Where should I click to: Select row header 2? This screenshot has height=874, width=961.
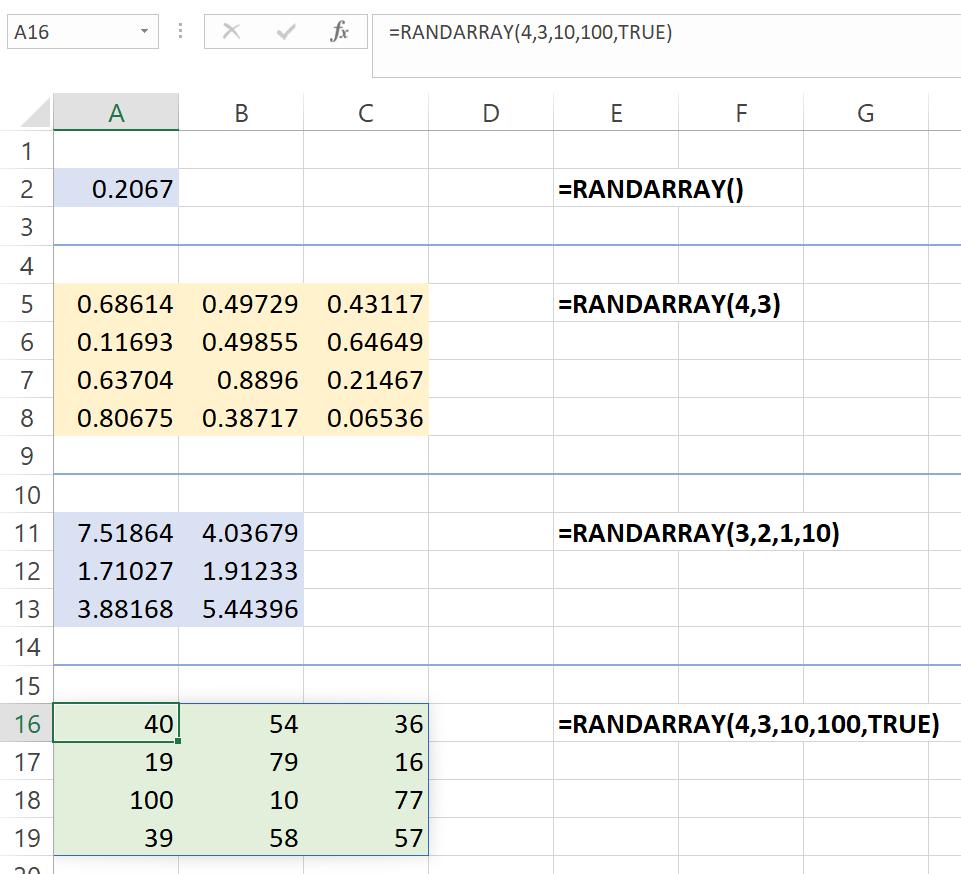pos(28,189)
